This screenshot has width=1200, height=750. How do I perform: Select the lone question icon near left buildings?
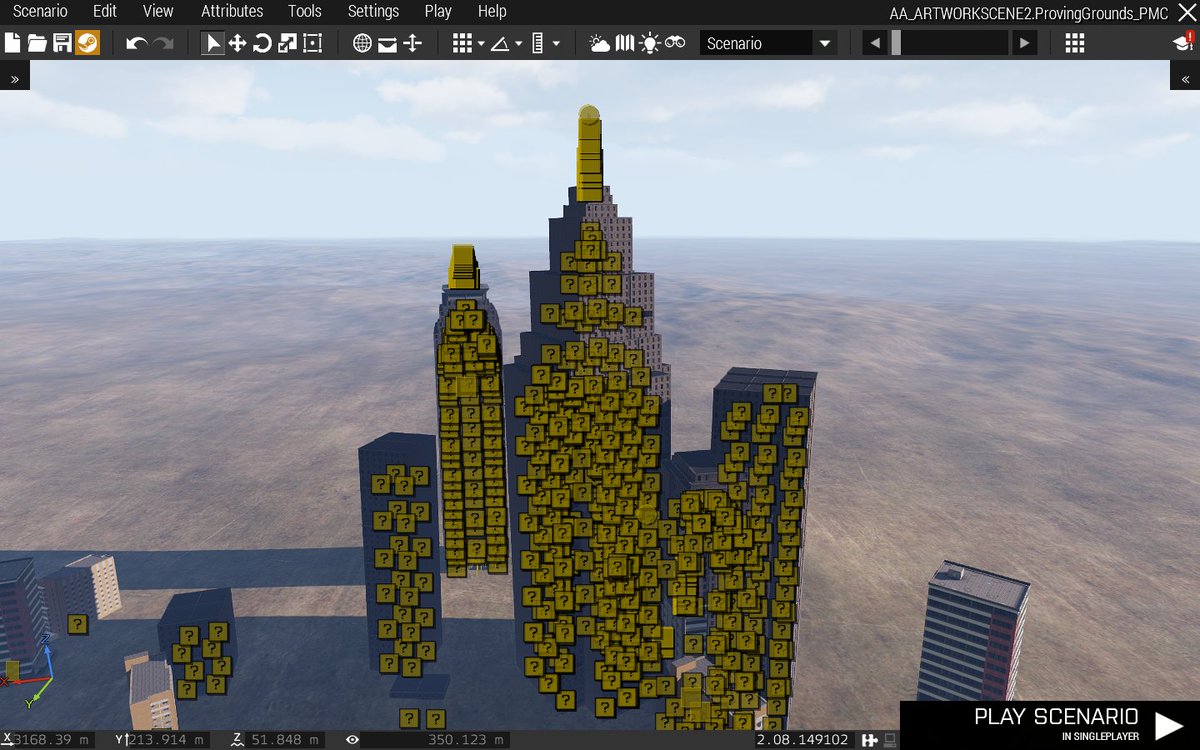click(x=77, y=624)
